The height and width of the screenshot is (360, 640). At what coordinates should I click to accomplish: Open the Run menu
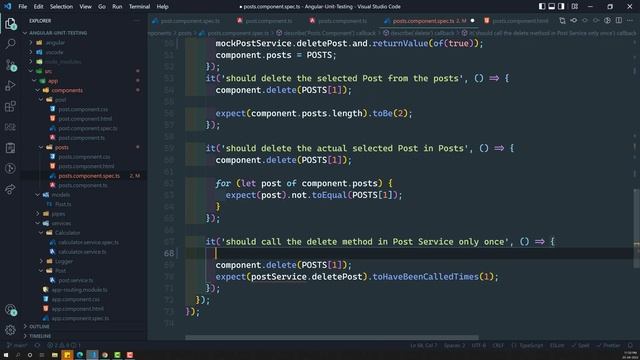(x=117, y=7)
